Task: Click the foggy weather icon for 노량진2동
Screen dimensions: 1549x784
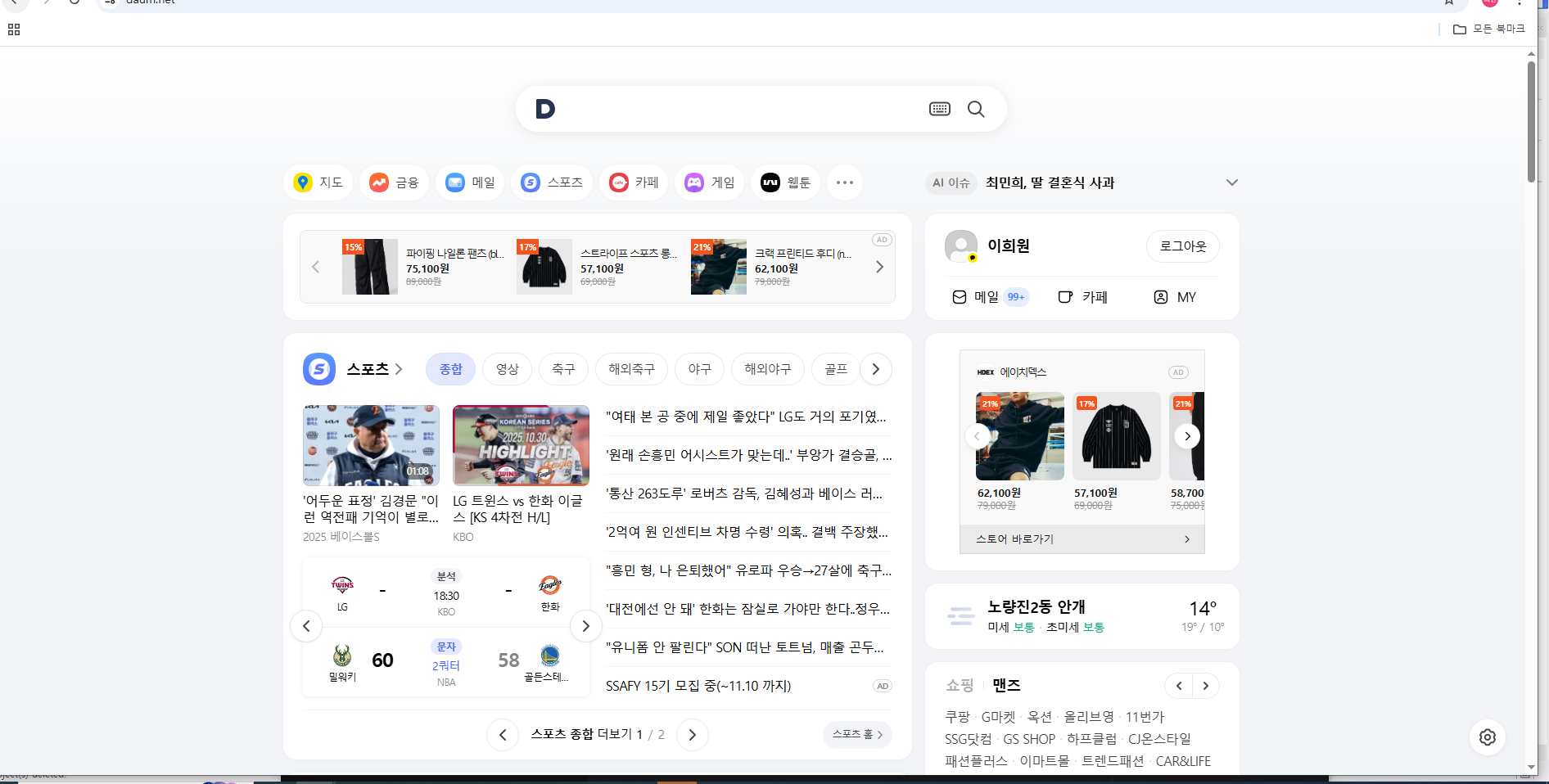Action: pos(960,616)
